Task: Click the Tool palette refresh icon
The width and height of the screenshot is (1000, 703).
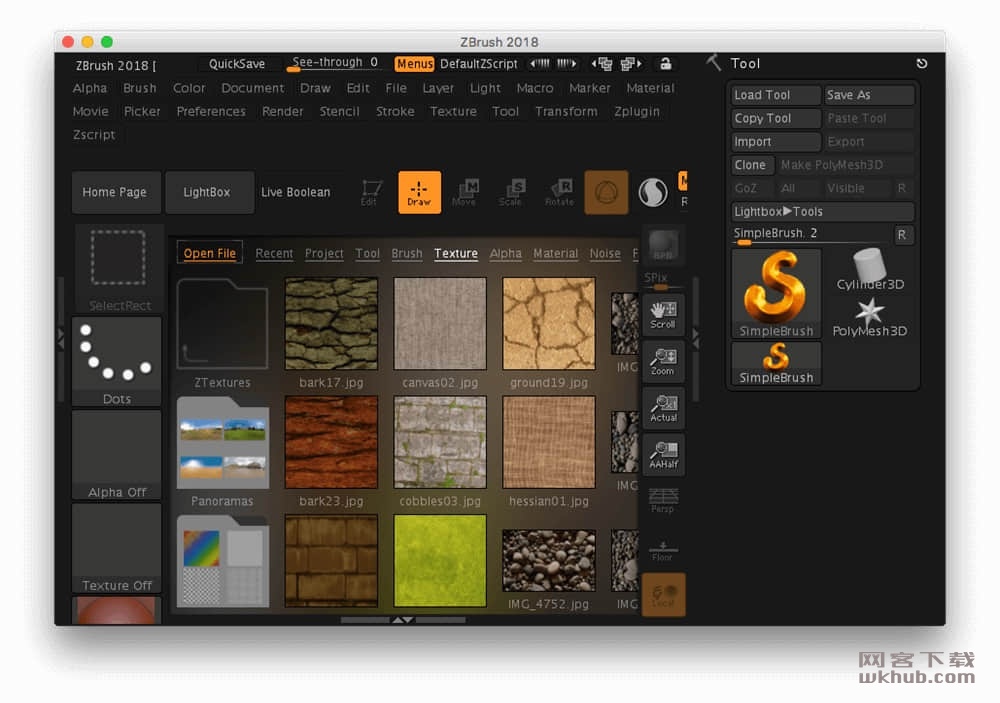Action: [922, 63]
